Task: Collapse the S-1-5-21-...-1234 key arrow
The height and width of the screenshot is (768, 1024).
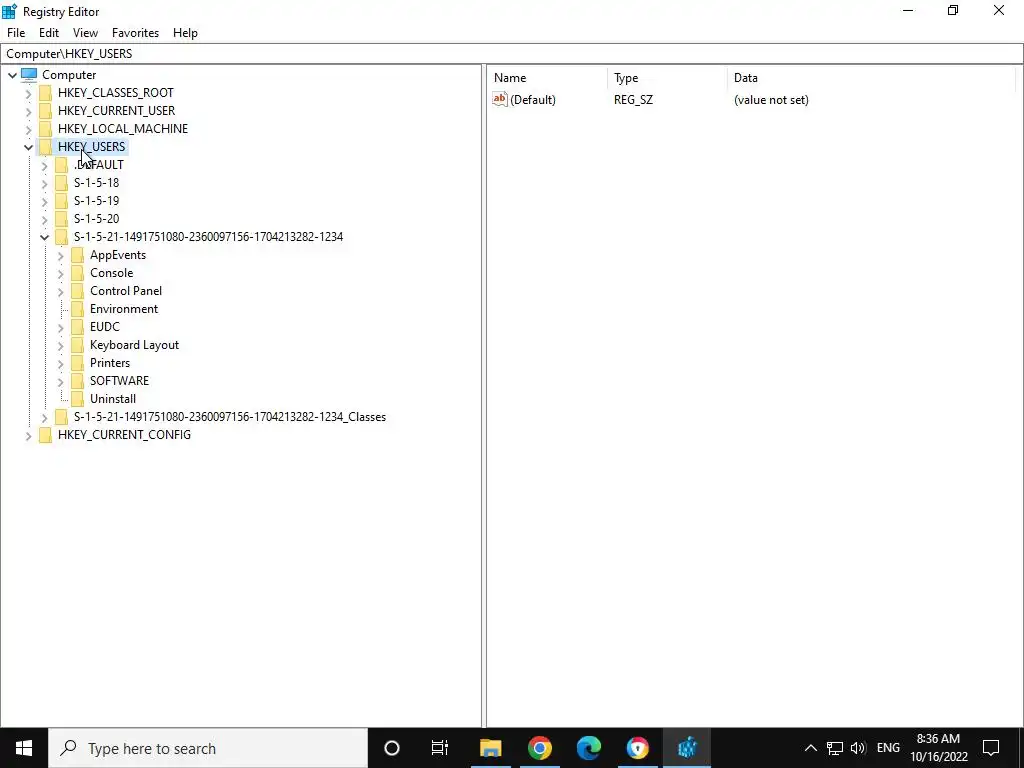Action: click(x=44, y=237)
